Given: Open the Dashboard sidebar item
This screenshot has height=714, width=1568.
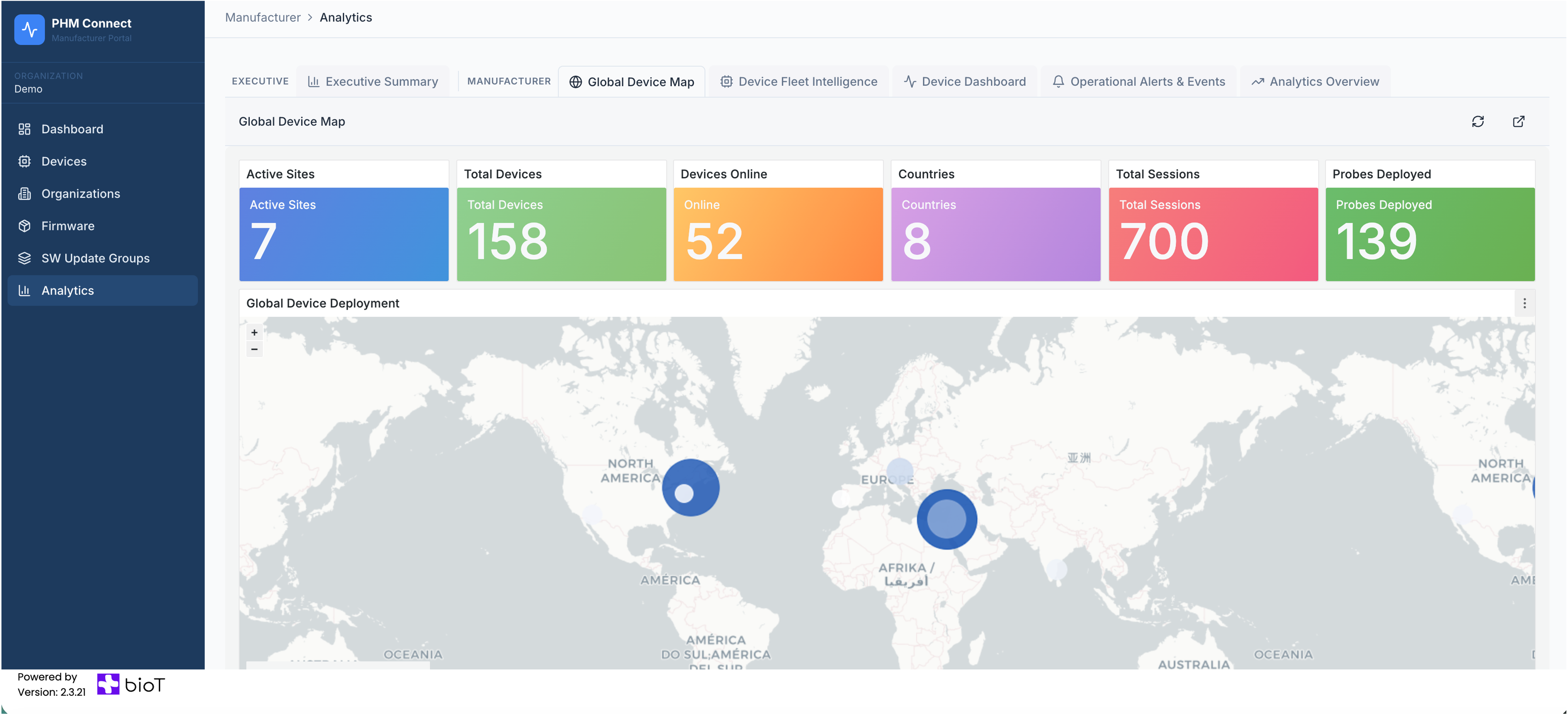Looking at the screenshot, I should [x=72, y=129].
